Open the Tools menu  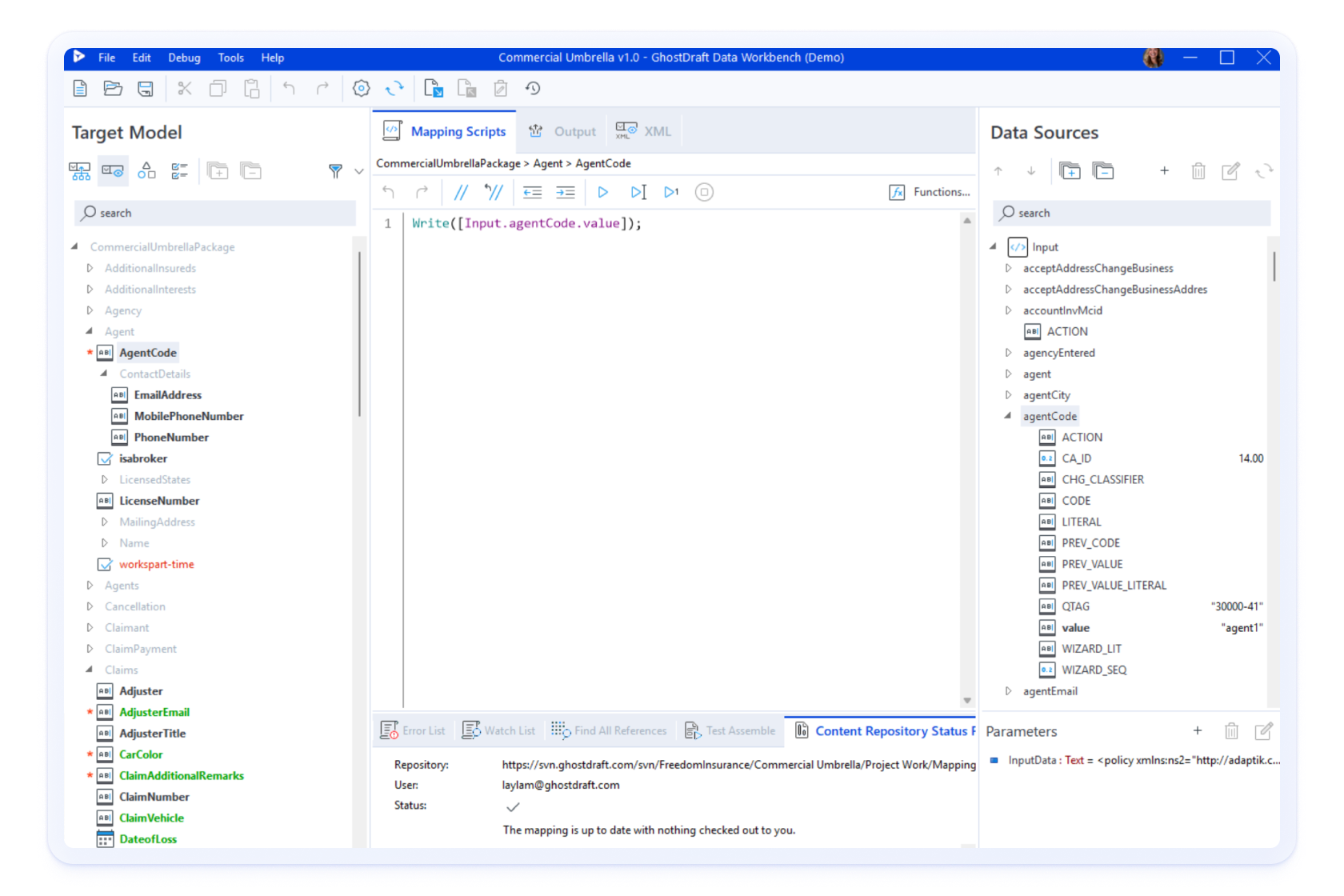(230, 58)
